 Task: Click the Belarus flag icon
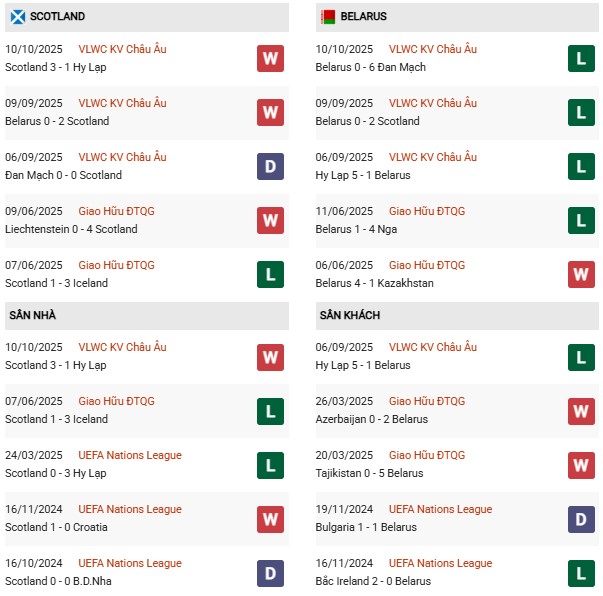pyautogui.click(x=327, y=17)
